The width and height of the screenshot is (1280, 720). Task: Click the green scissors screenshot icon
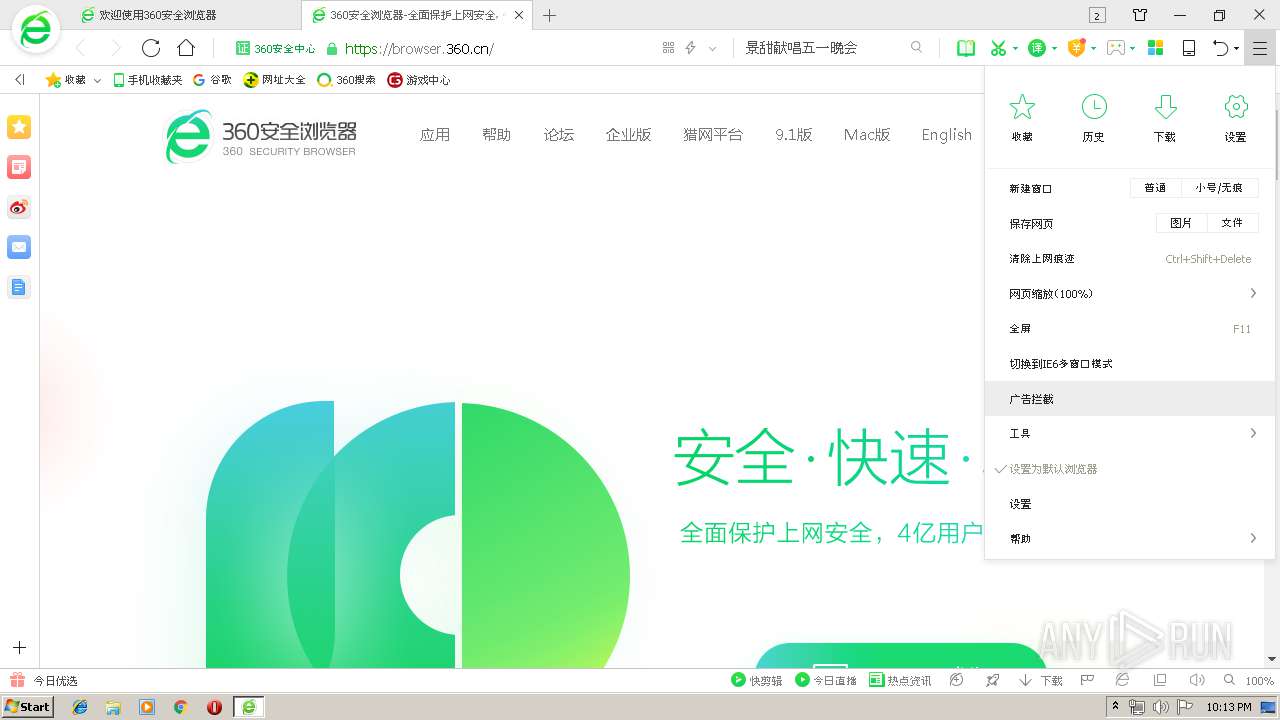pos(998,48)
